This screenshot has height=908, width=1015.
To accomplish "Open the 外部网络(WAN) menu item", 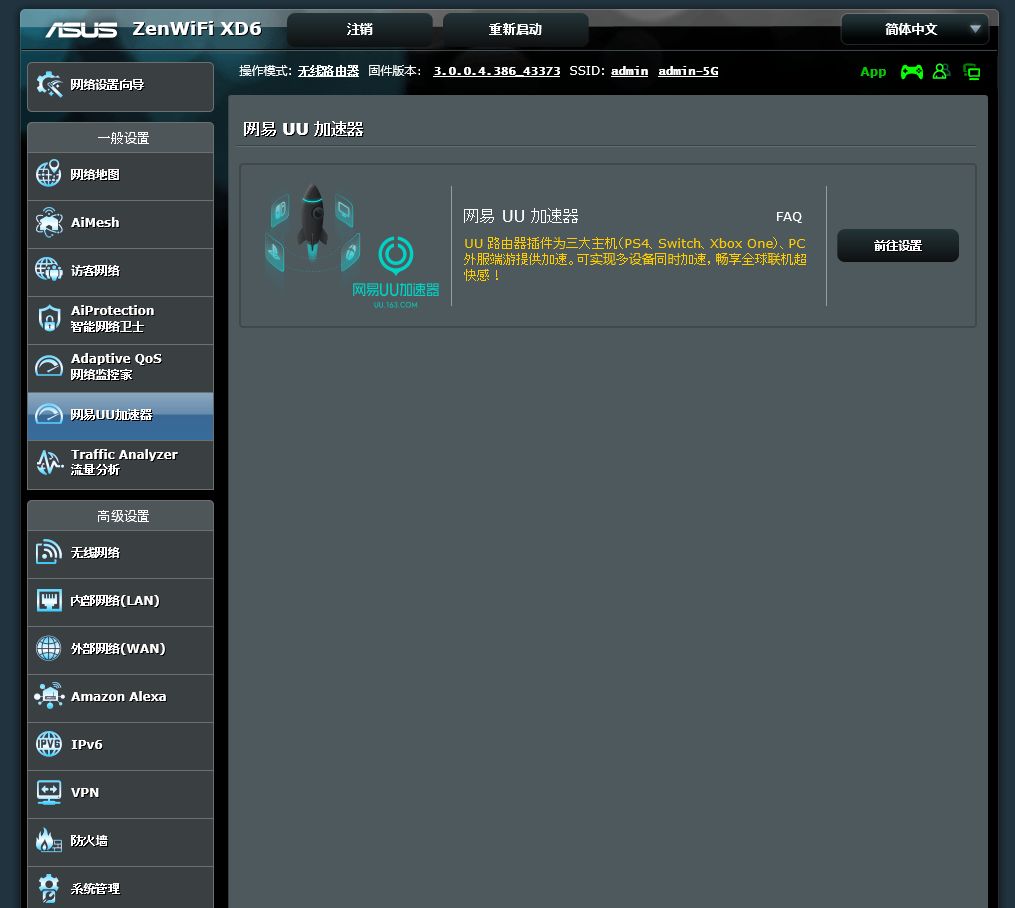I will pos(120,650).
